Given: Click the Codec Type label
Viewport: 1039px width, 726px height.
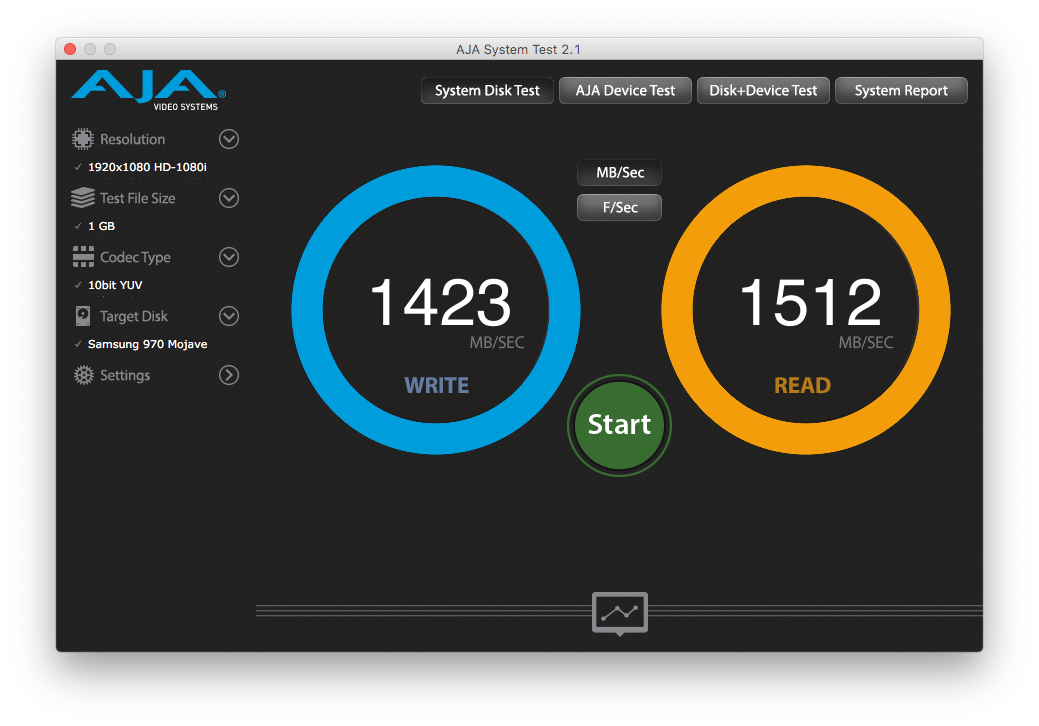Looking at the screenshot, I should coord(135,257).
